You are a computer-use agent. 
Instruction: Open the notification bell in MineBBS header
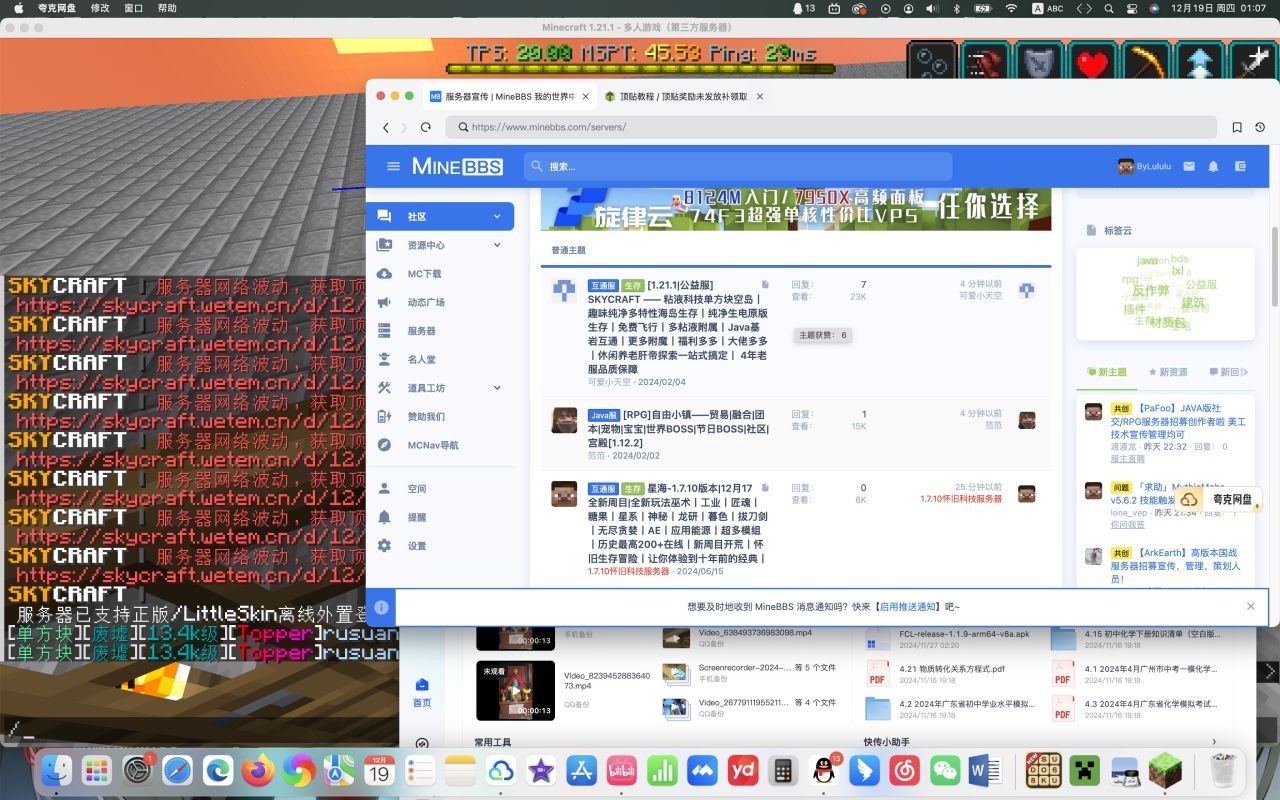tap(1214, 166)
